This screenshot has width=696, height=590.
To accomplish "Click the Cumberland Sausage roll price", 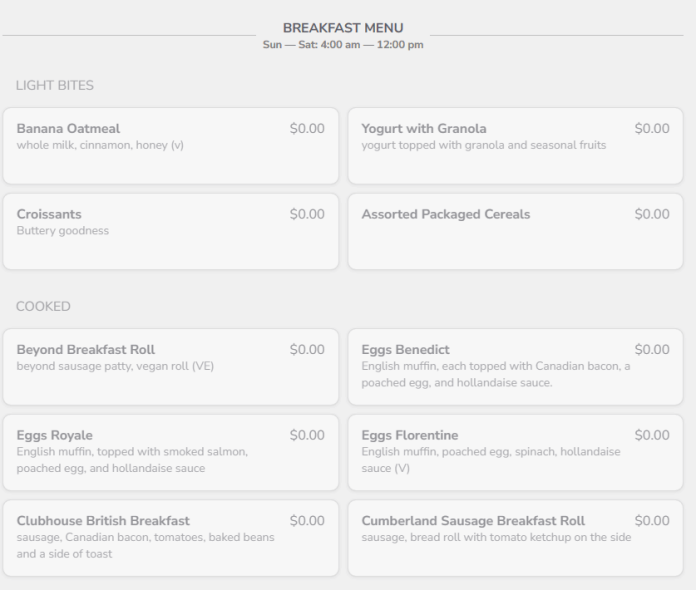I will coord(652,520).
